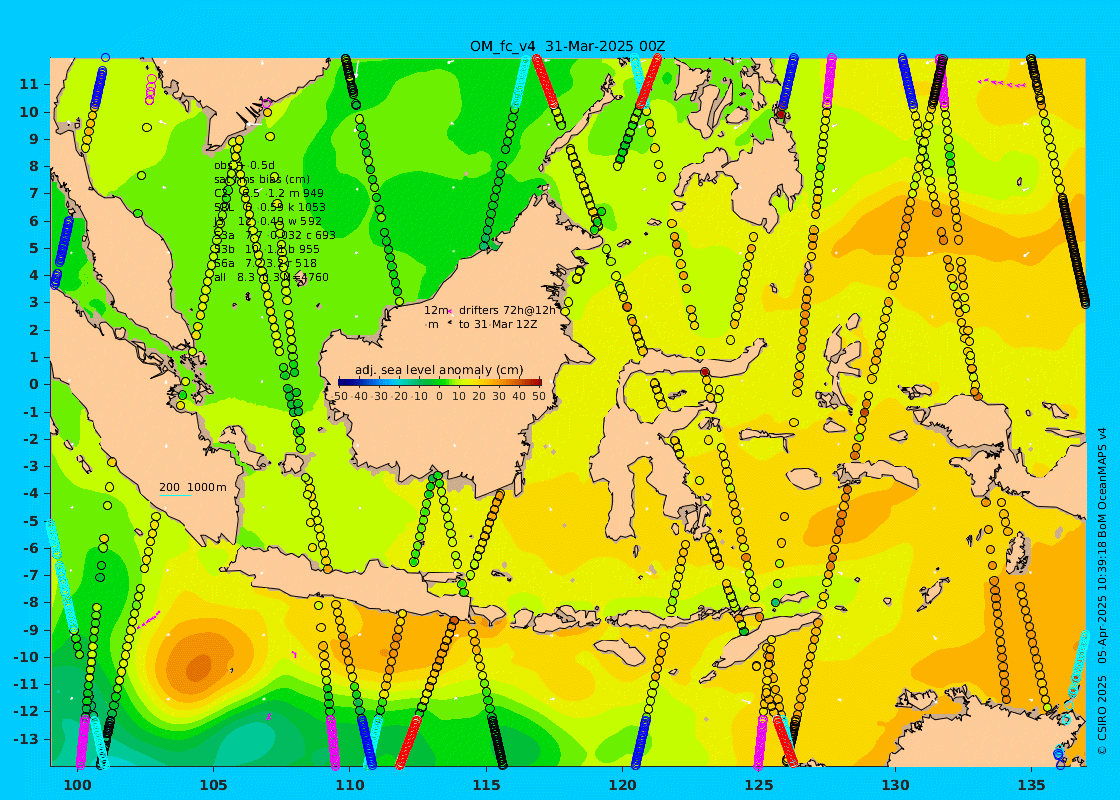Click the 0 tick label under the colorbar
Screen dimensions: 1120x800
tap(439, 396)
